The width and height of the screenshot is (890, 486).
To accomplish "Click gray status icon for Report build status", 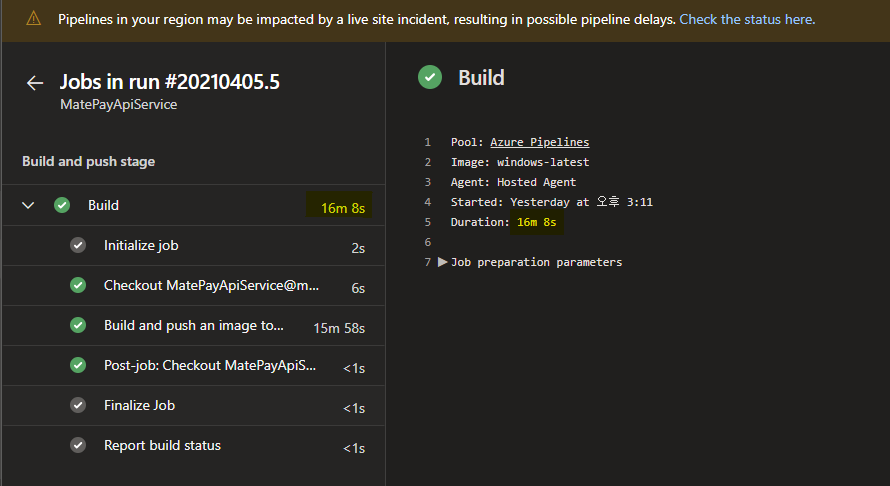I will [78, 445].
